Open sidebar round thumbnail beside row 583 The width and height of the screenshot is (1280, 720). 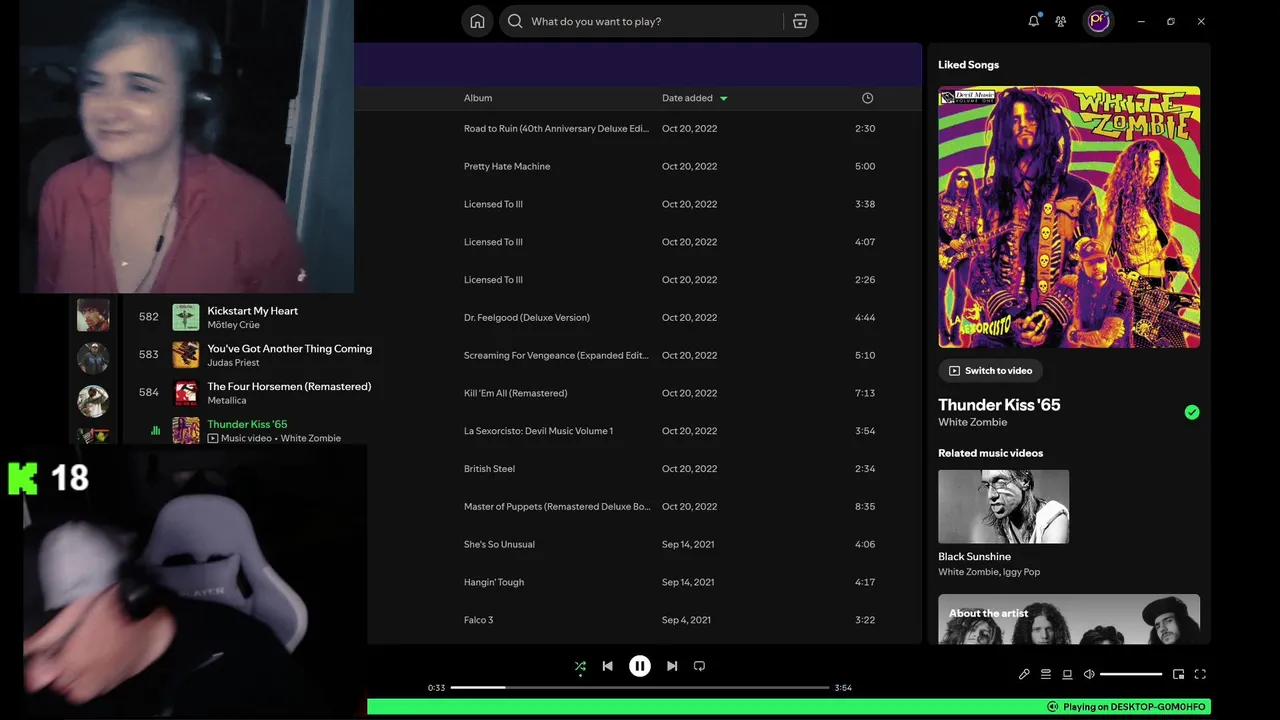coord(93,358)
